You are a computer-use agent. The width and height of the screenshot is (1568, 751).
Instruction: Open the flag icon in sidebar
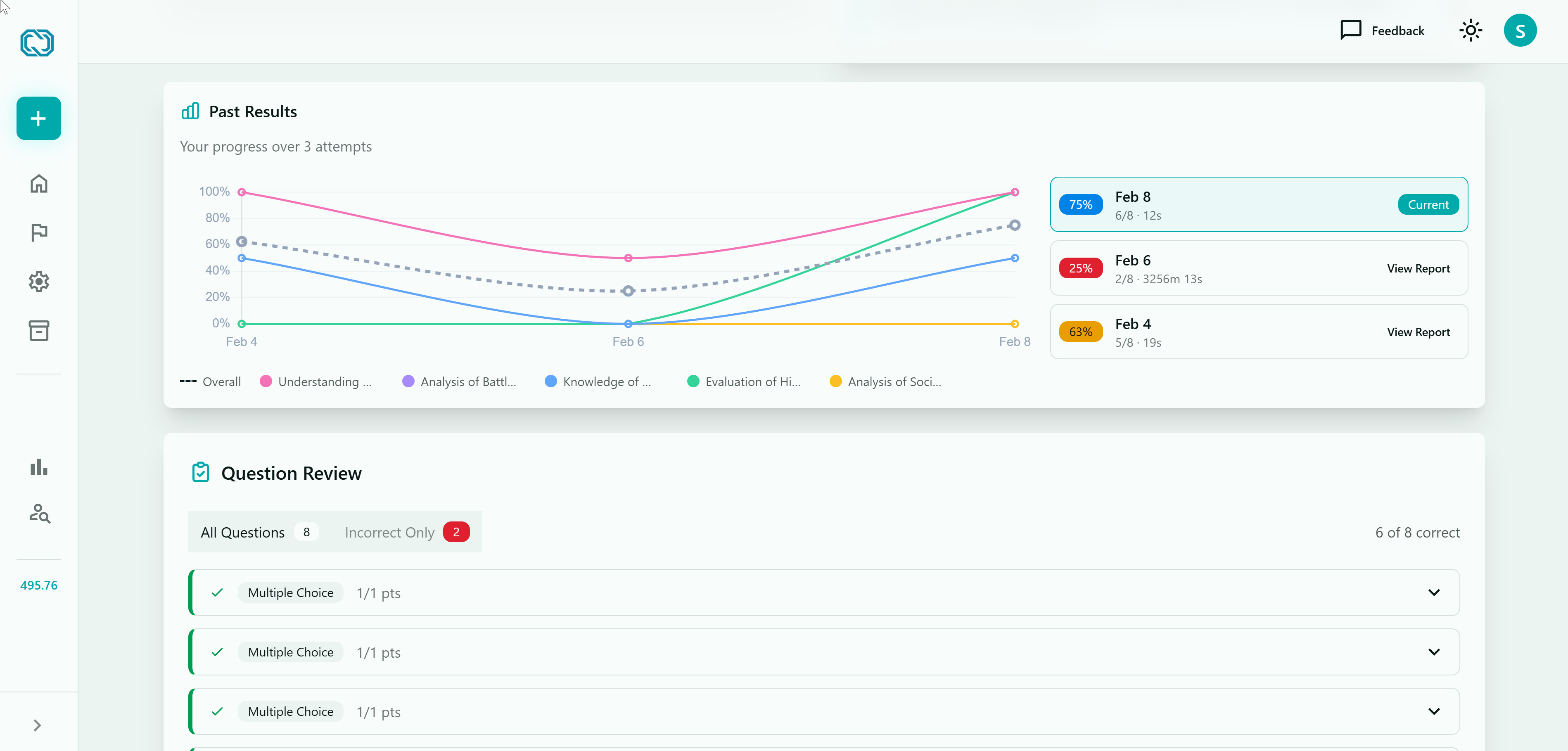(x=38, y=232)
